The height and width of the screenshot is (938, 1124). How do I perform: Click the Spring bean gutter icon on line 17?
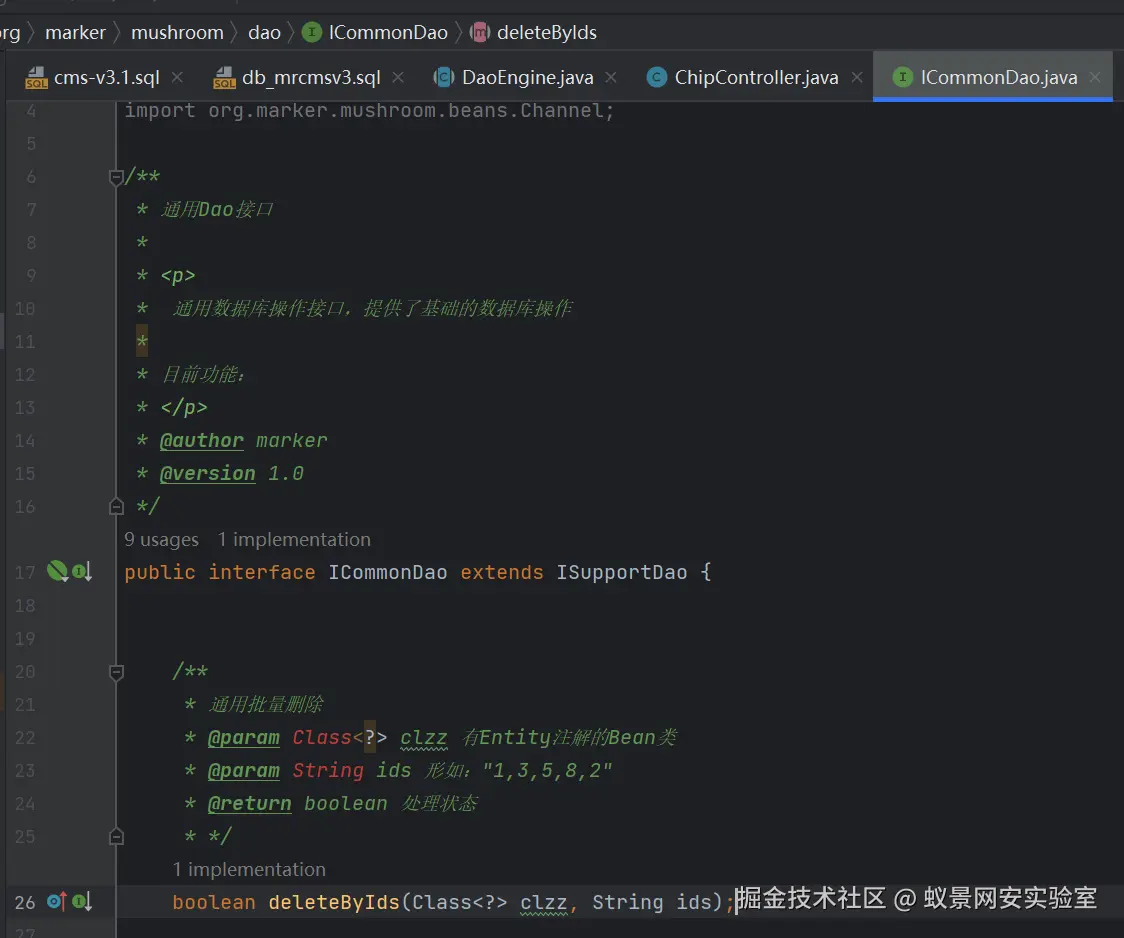pos(57,571)
